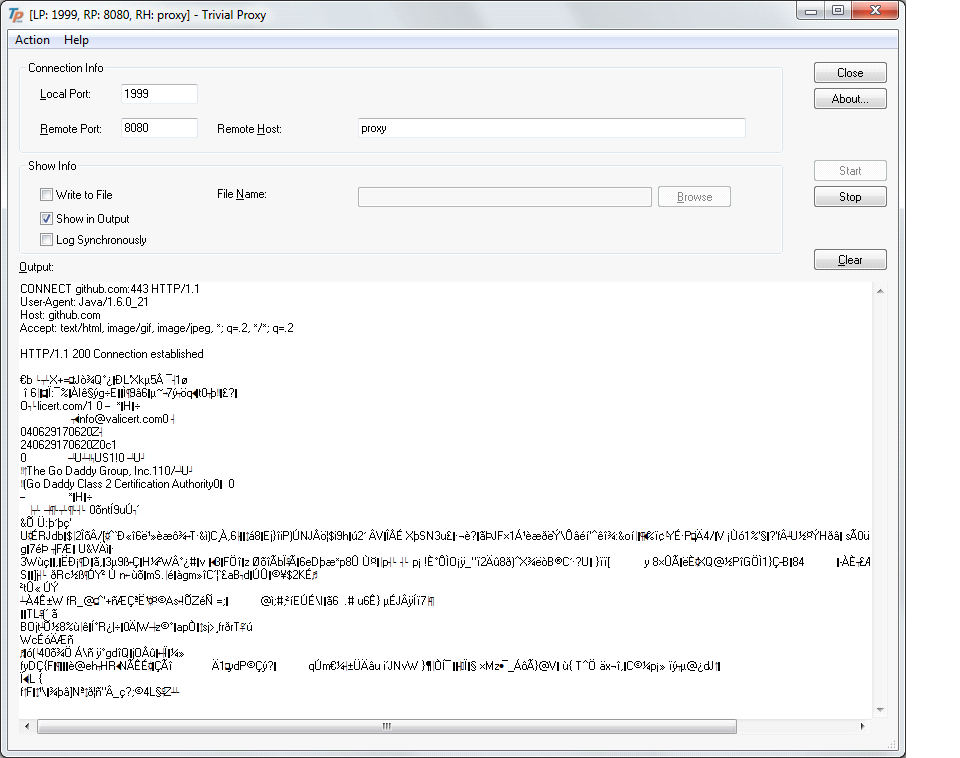Click the Close button
The height and width of the screenshot is (758, 960).
point(850,73)
